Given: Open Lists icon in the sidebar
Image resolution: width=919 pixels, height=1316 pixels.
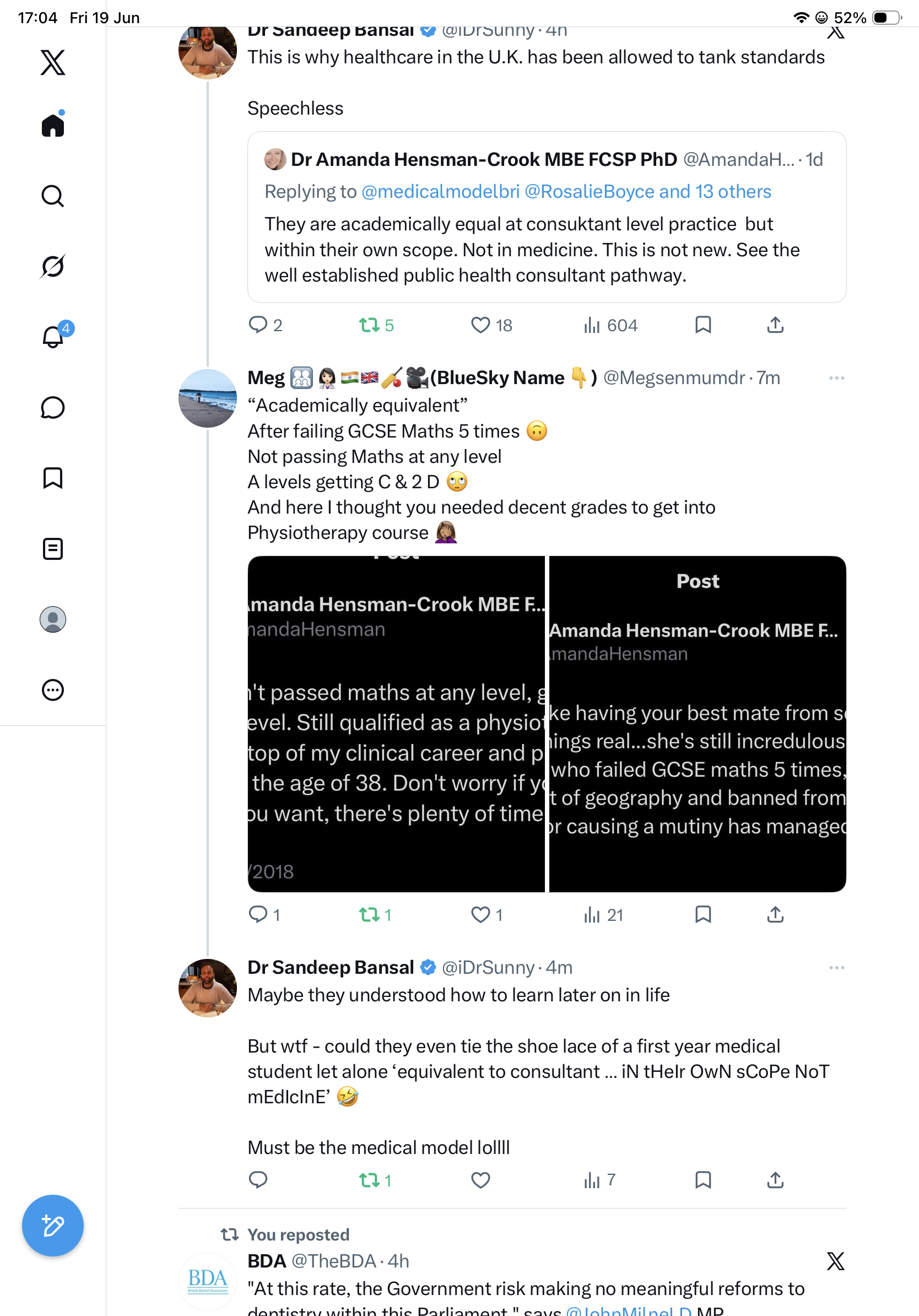Looking at the screenshot, I should (x=53, y=548).
